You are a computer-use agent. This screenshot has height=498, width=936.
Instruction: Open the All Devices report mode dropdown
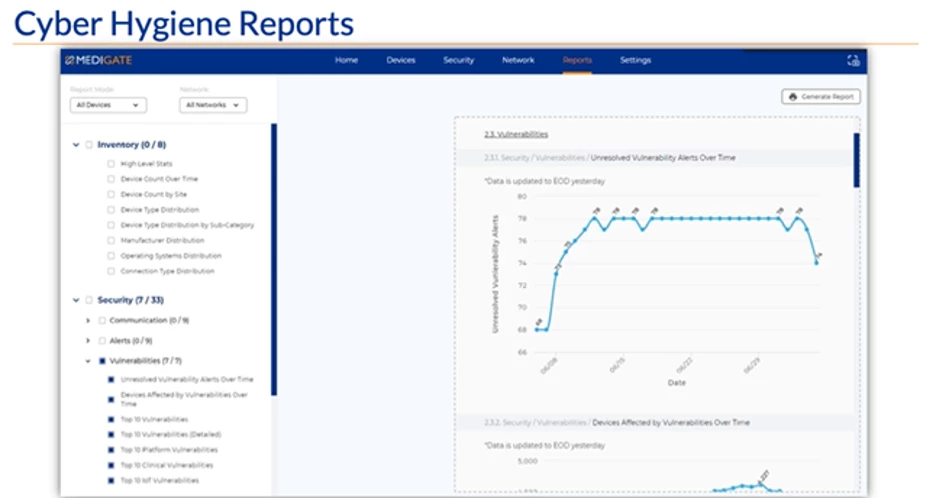pos(109,105)
